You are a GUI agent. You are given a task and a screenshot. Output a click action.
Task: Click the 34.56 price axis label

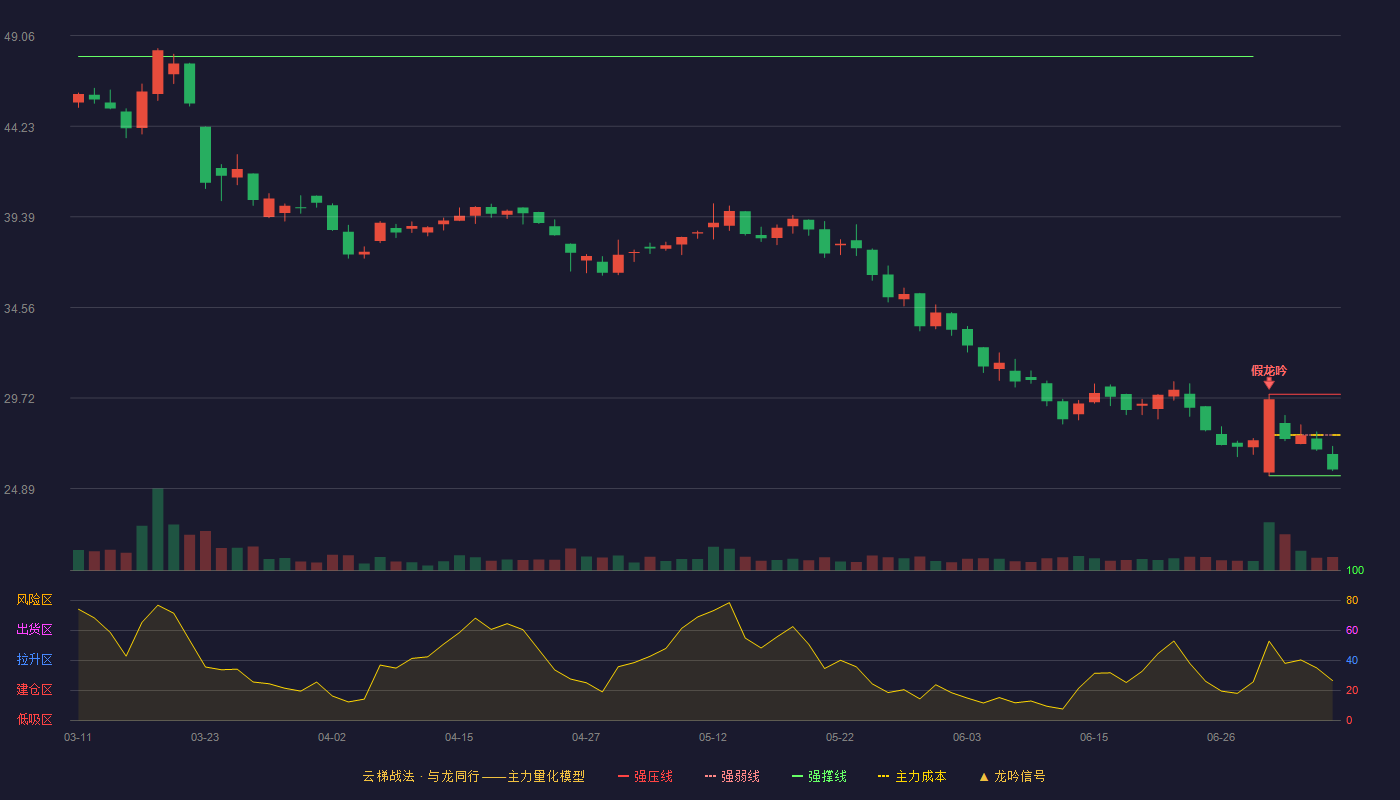[x=19, y=308]
